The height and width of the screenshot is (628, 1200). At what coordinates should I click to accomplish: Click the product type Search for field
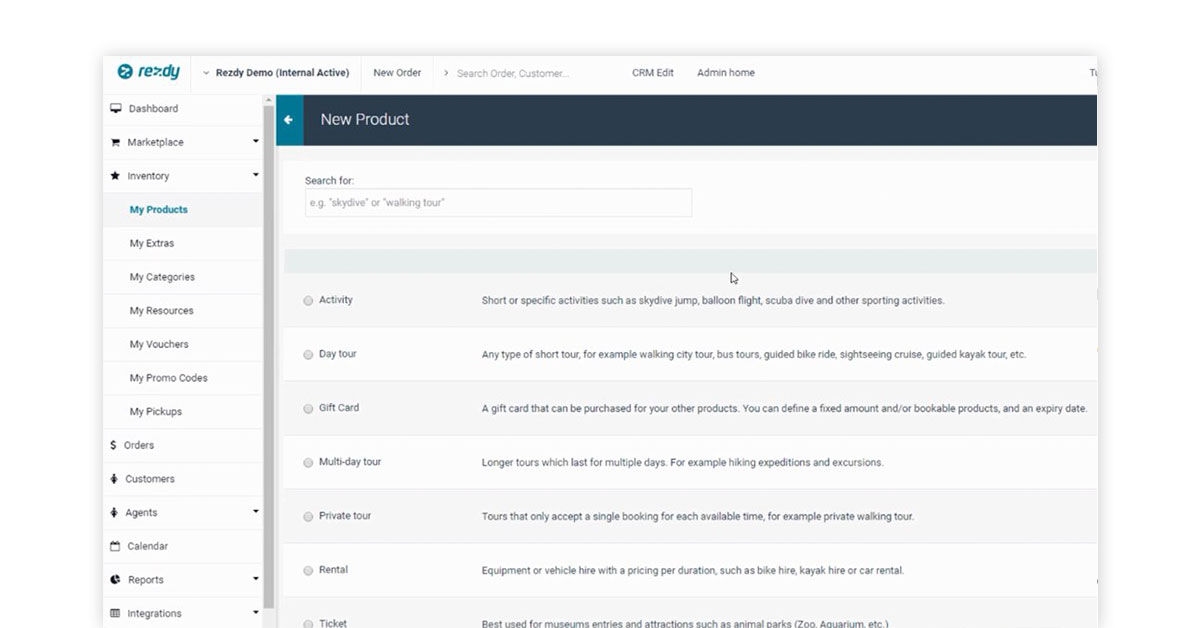point(498,203)
